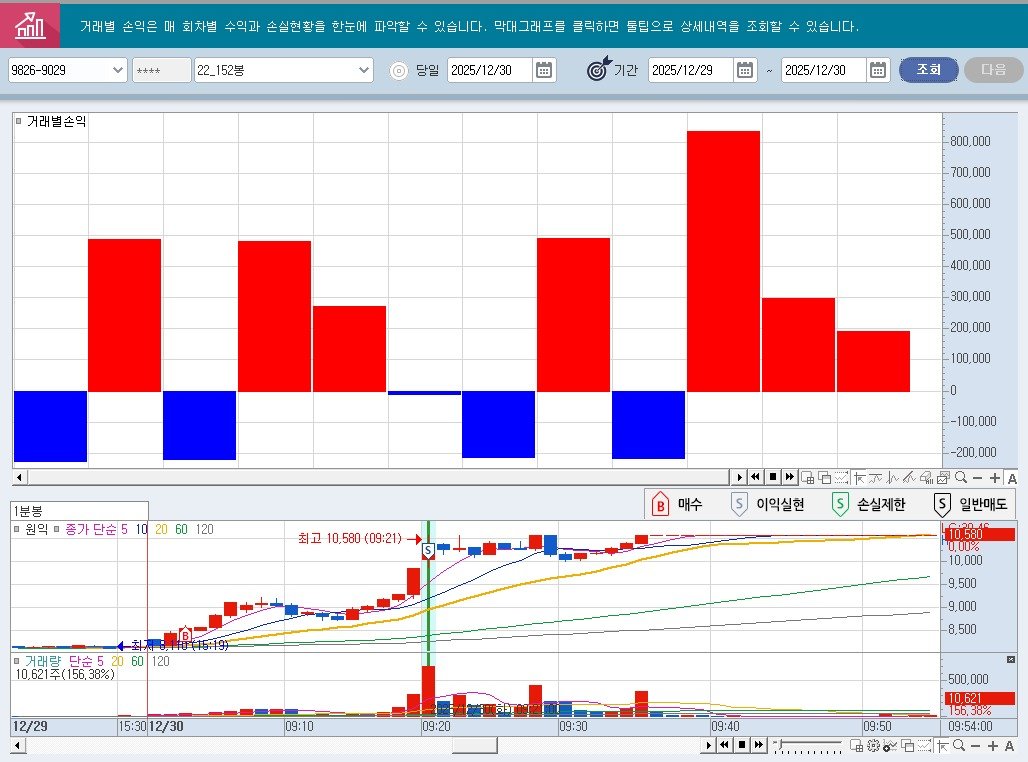Toggle the 매수 buy marker legend
The height and width of the screenshot is (762, 1028).
(x=678, y=505)
